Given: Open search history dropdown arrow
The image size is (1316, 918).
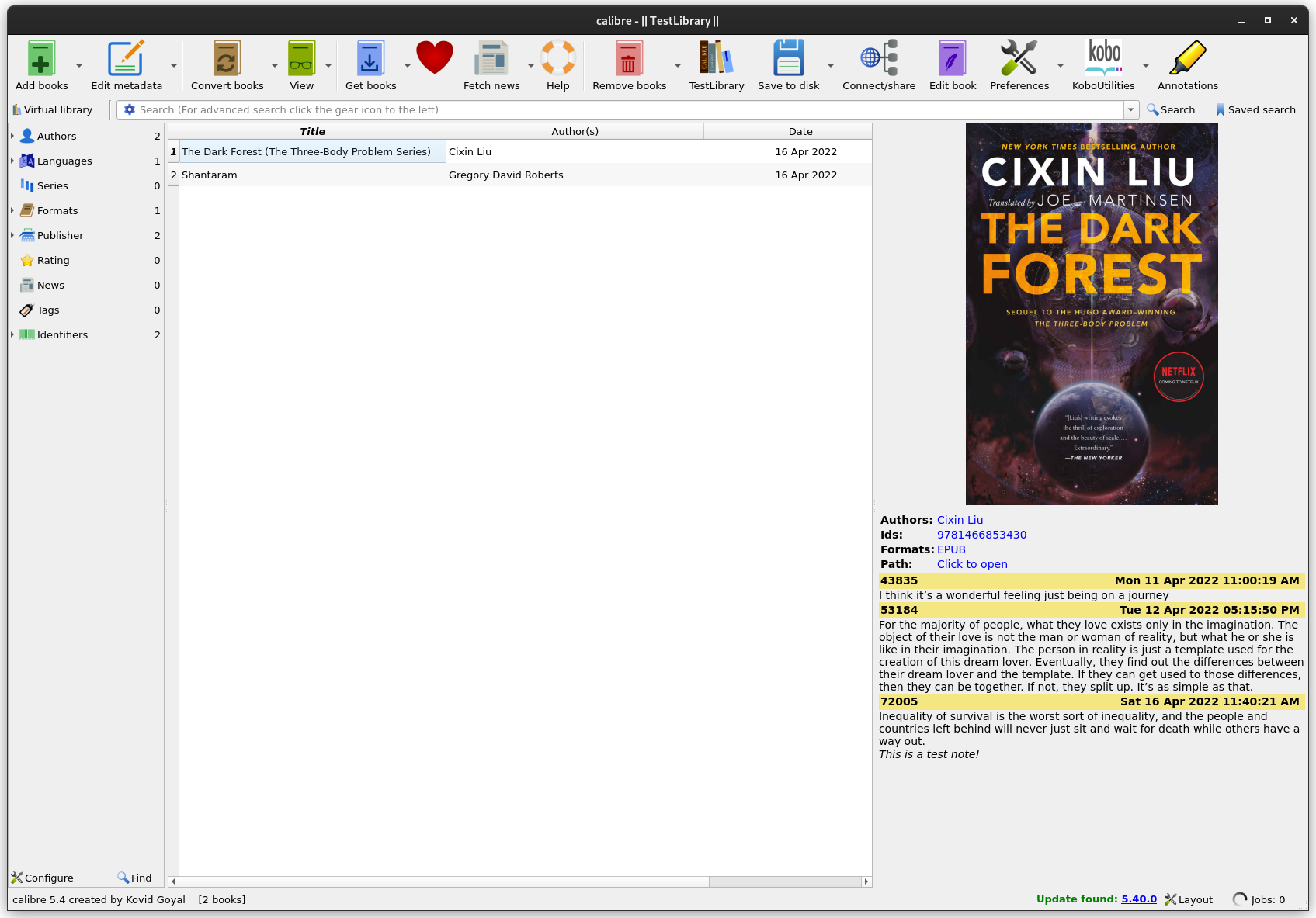Looking at the screenshot, I should (1131, 109).
